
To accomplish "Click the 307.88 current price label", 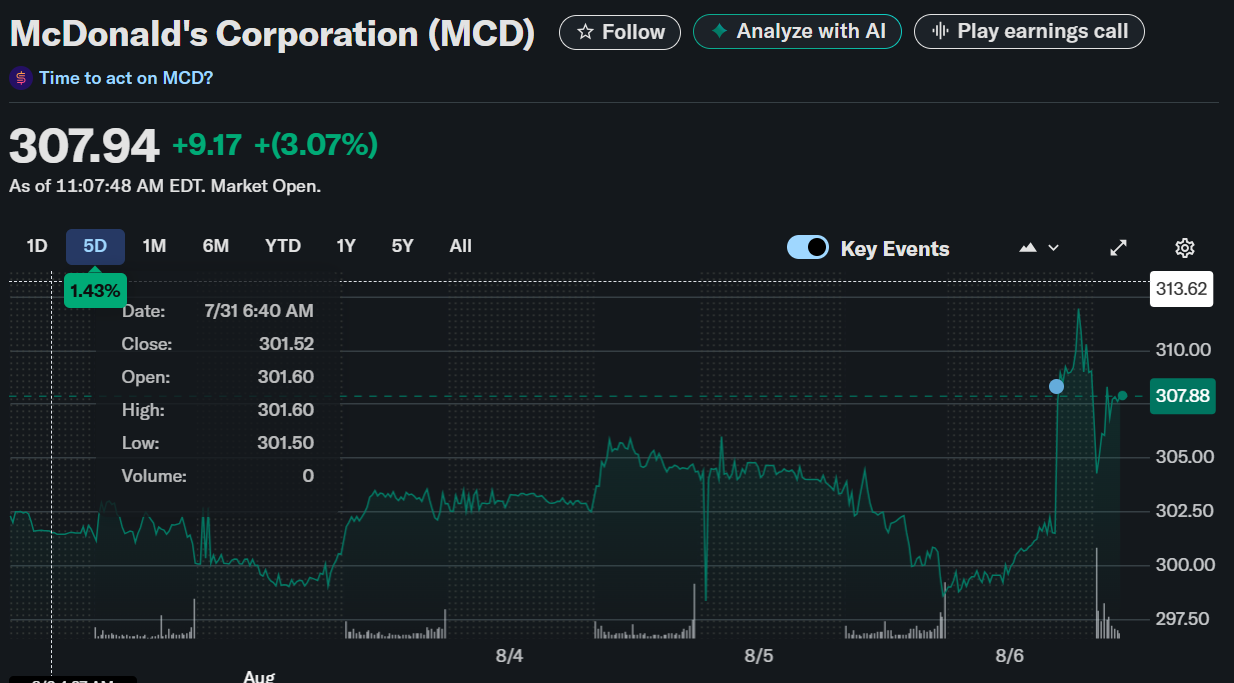I will point(1183,396).
